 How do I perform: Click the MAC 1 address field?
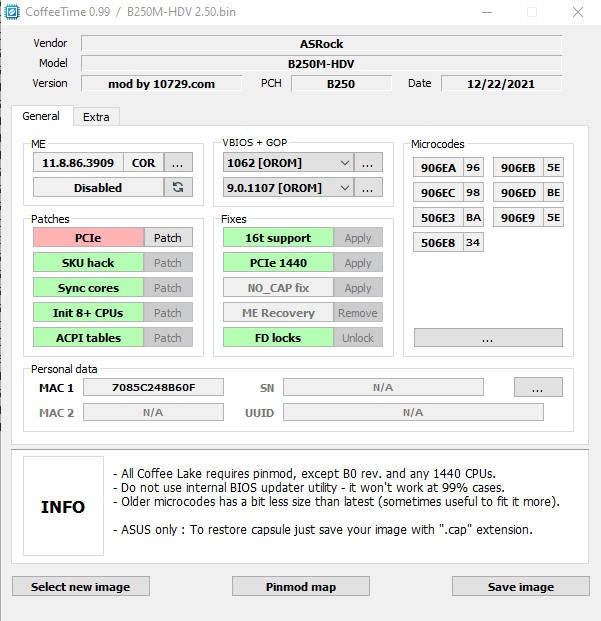[153, 387]
